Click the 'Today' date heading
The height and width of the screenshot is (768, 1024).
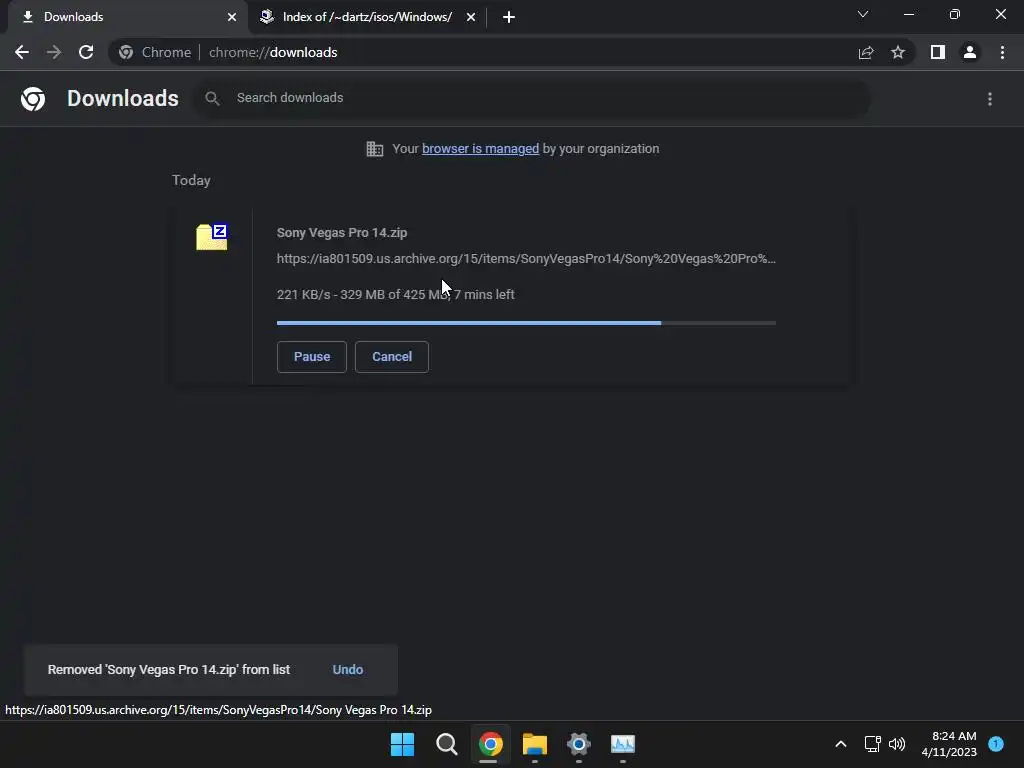click(x=191, y=180)
